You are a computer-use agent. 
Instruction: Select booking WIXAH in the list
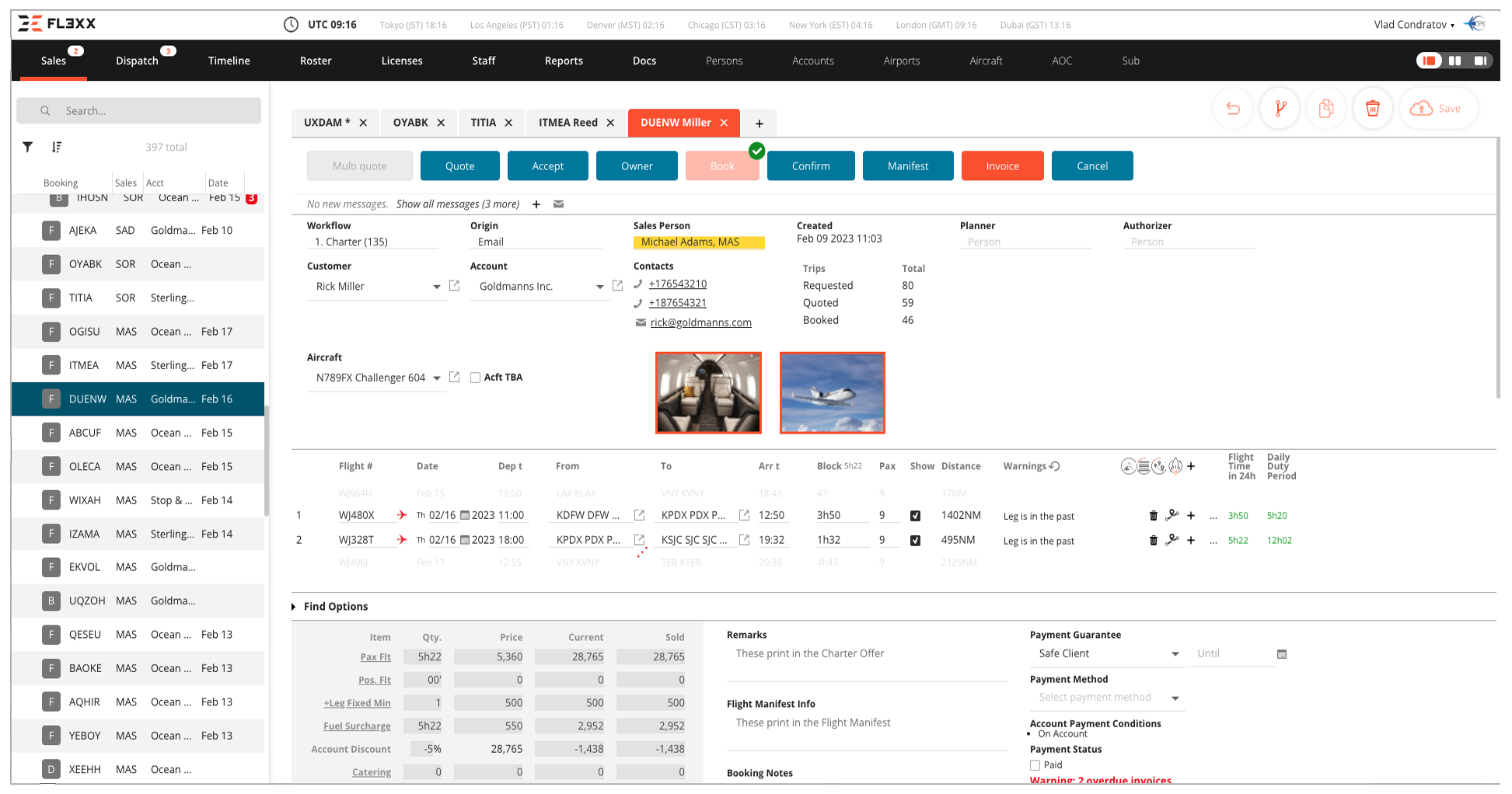[138, 500]
